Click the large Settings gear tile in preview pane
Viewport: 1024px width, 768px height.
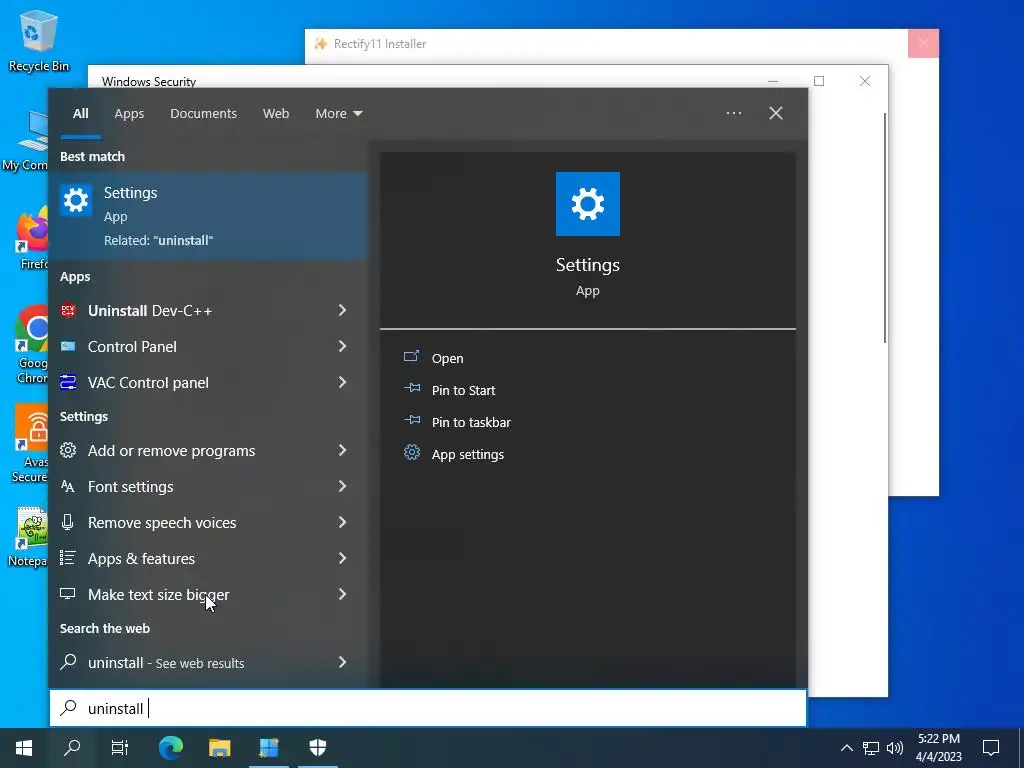coord(588,204)
